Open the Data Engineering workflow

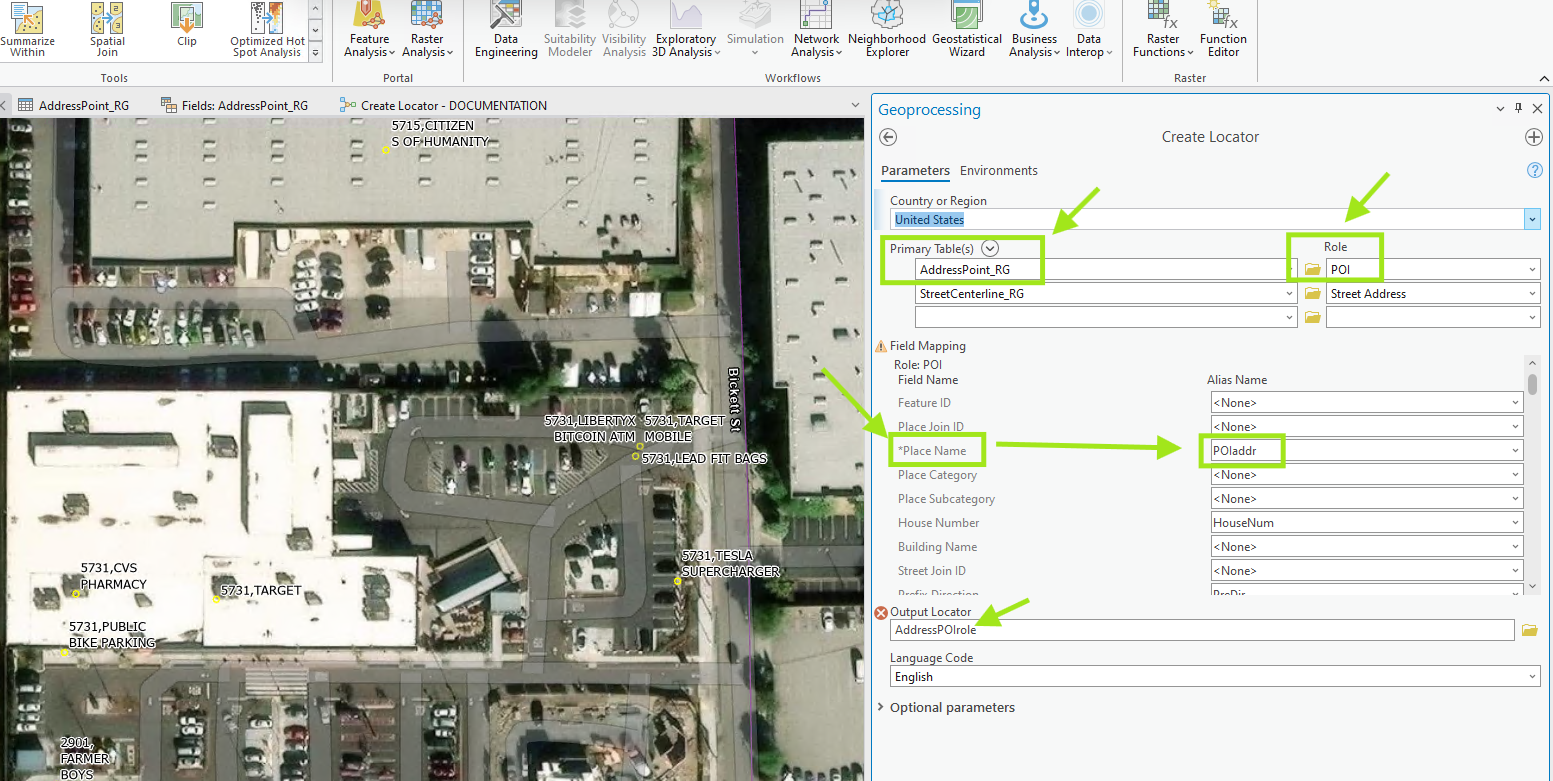pos(506,30)
